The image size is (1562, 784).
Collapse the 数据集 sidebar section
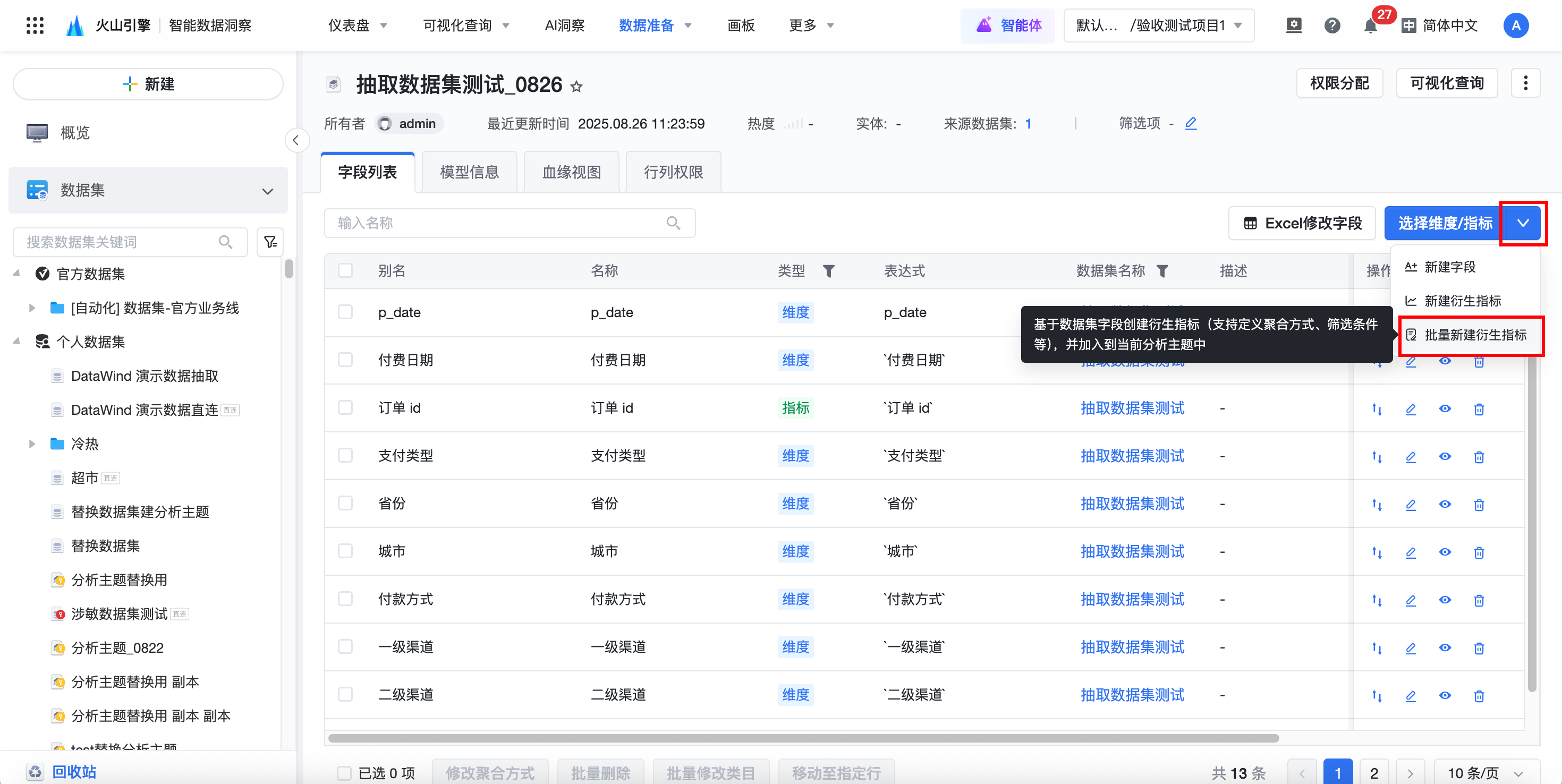(267, 191)
